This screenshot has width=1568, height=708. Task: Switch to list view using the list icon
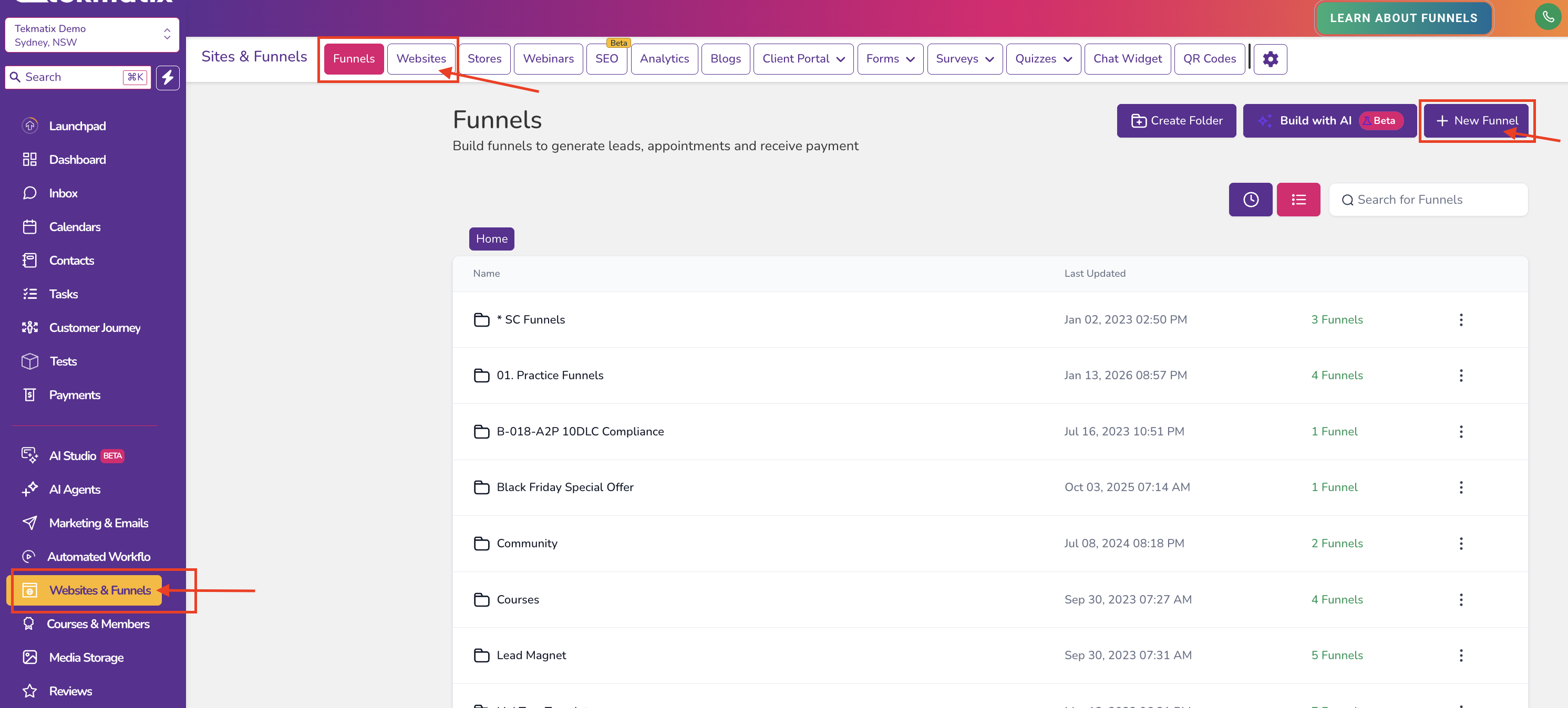pyautogui.click(x=1298, y=199)
